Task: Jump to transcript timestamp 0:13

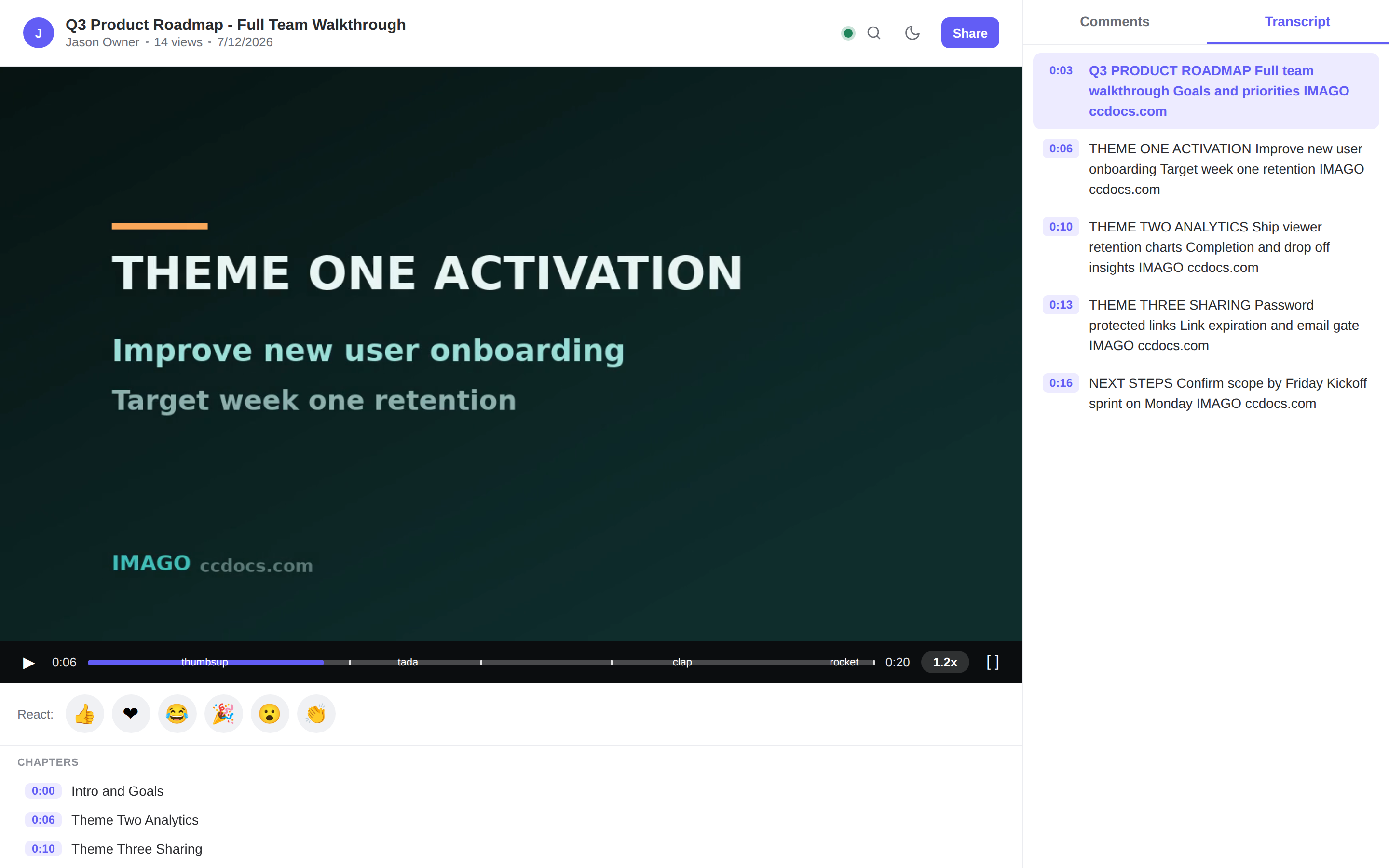Action: [x=1061, y=305]
